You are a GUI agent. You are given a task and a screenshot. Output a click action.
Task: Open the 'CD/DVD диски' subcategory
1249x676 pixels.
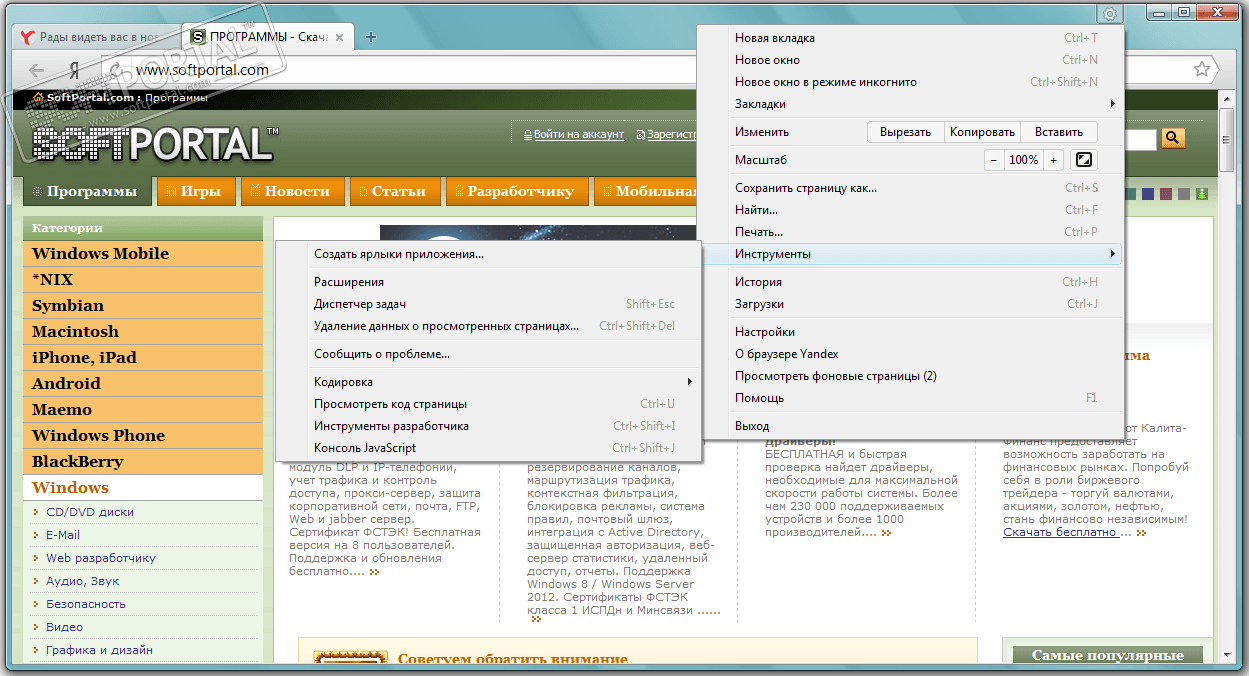tap(90, 512)
